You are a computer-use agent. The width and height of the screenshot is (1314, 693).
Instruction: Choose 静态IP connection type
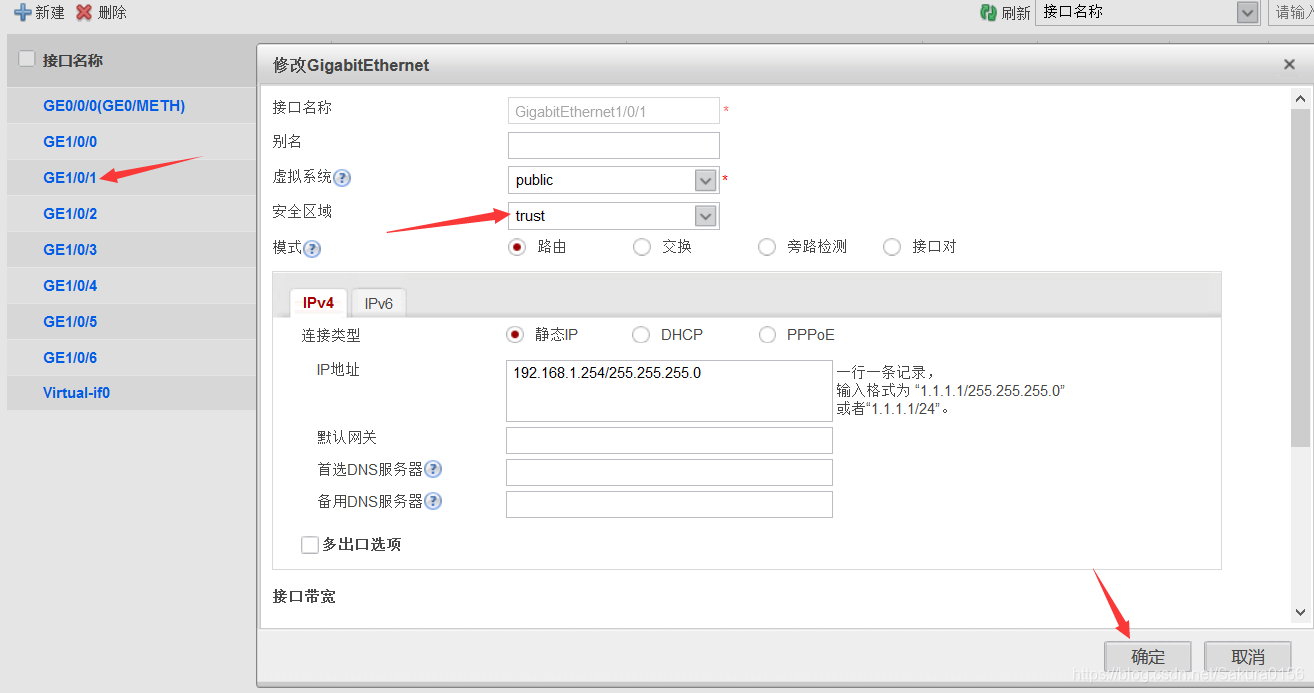click(516, 335)
